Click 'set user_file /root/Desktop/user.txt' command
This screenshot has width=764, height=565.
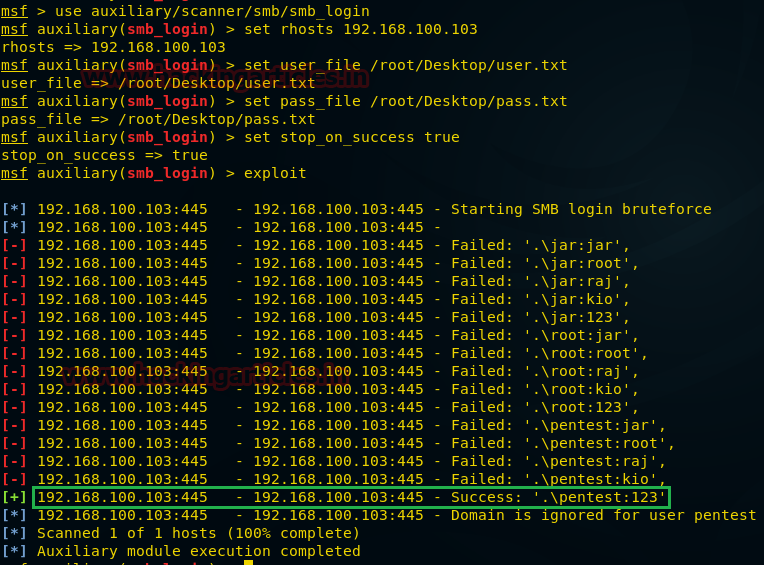coord(406,65)
